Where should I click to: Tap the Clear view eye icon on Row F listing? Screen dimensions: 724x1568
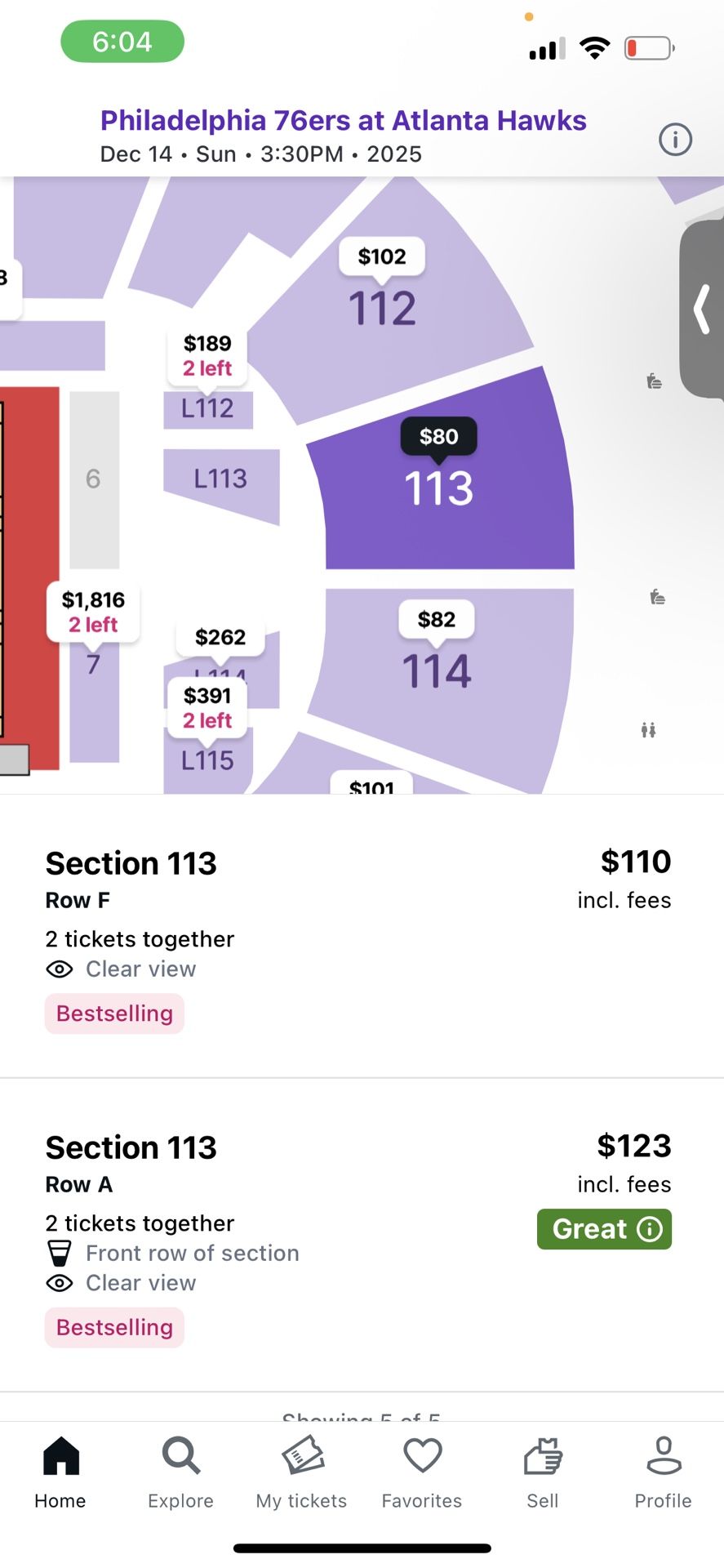pyautogui.click(x=58, y=969)
